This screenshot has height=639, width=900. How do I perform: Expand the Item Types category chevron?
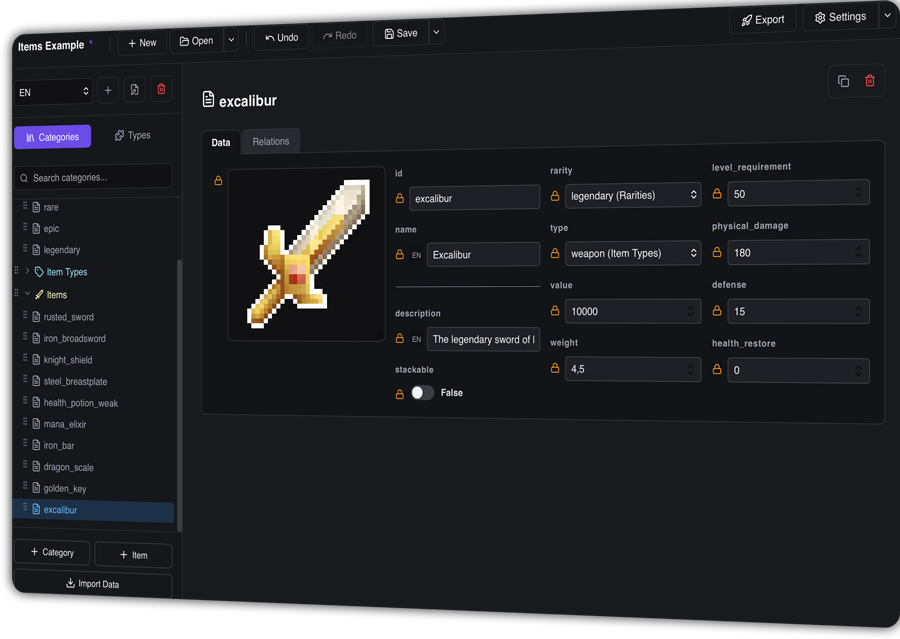27,270
